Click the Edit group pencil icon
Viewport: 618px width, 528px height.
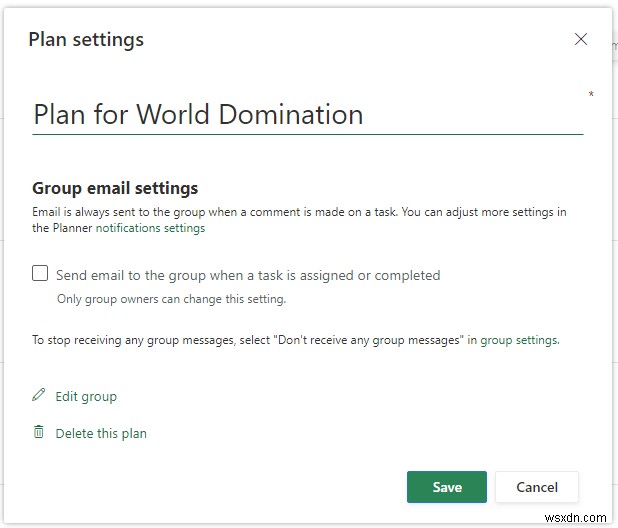point(39,395)
